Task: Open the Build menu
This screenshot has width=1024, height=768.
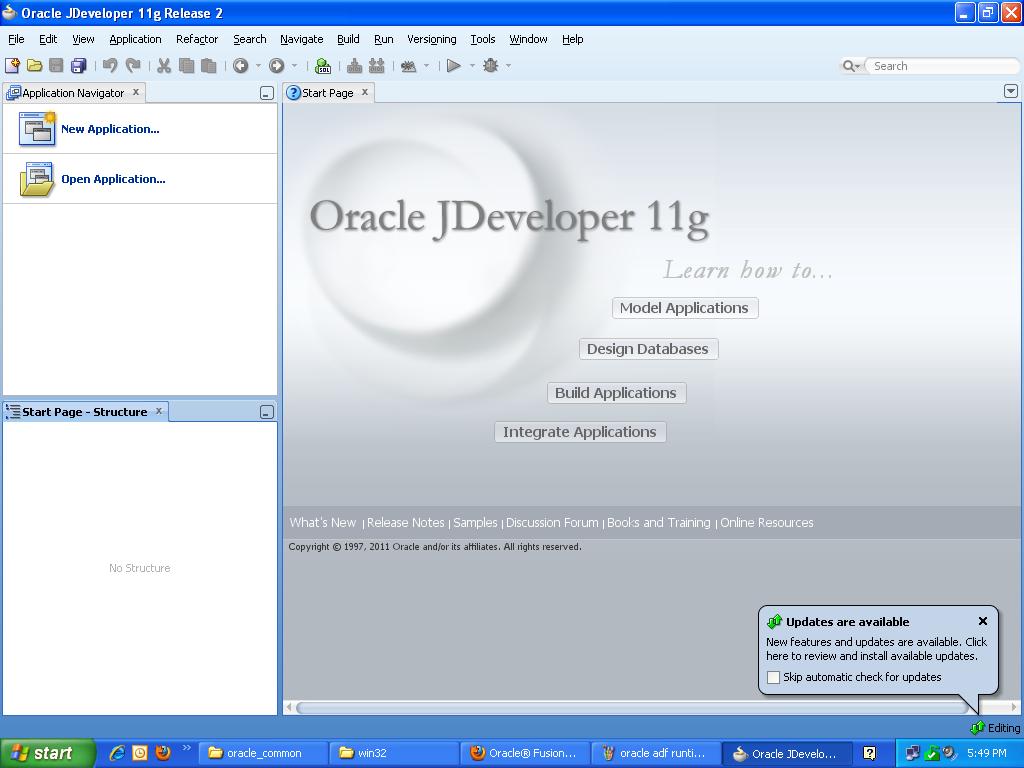Action: [x=348, y=39]
